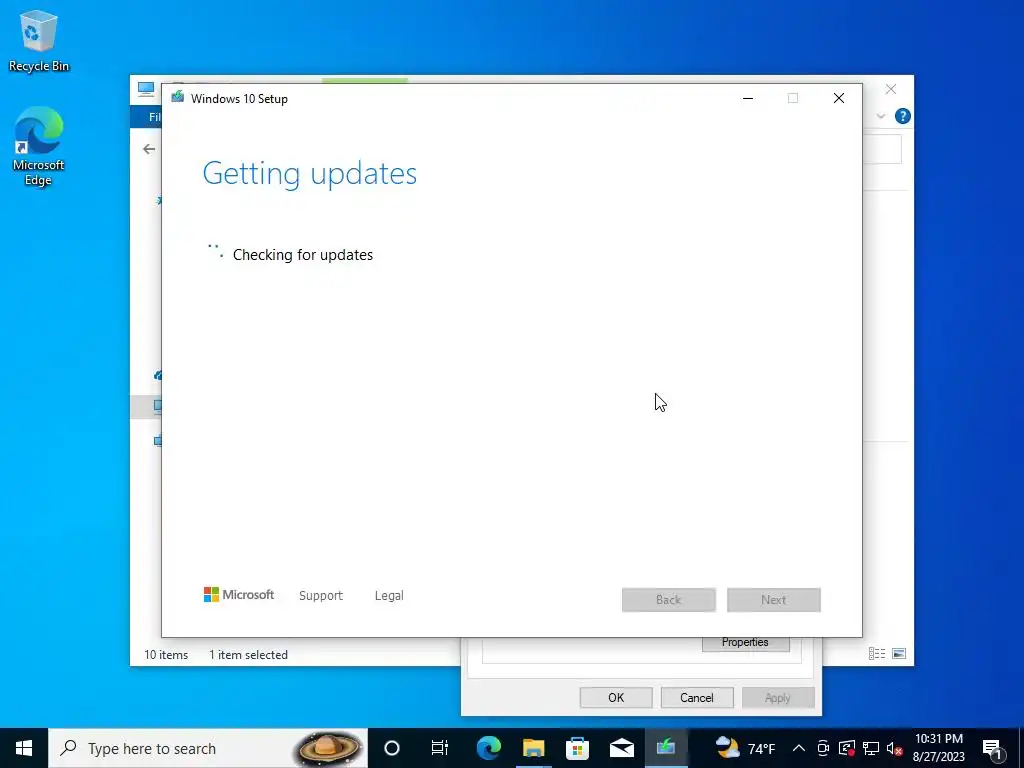
Task: Click OK in the properties dialog
Action: click(x=616, y=697)
